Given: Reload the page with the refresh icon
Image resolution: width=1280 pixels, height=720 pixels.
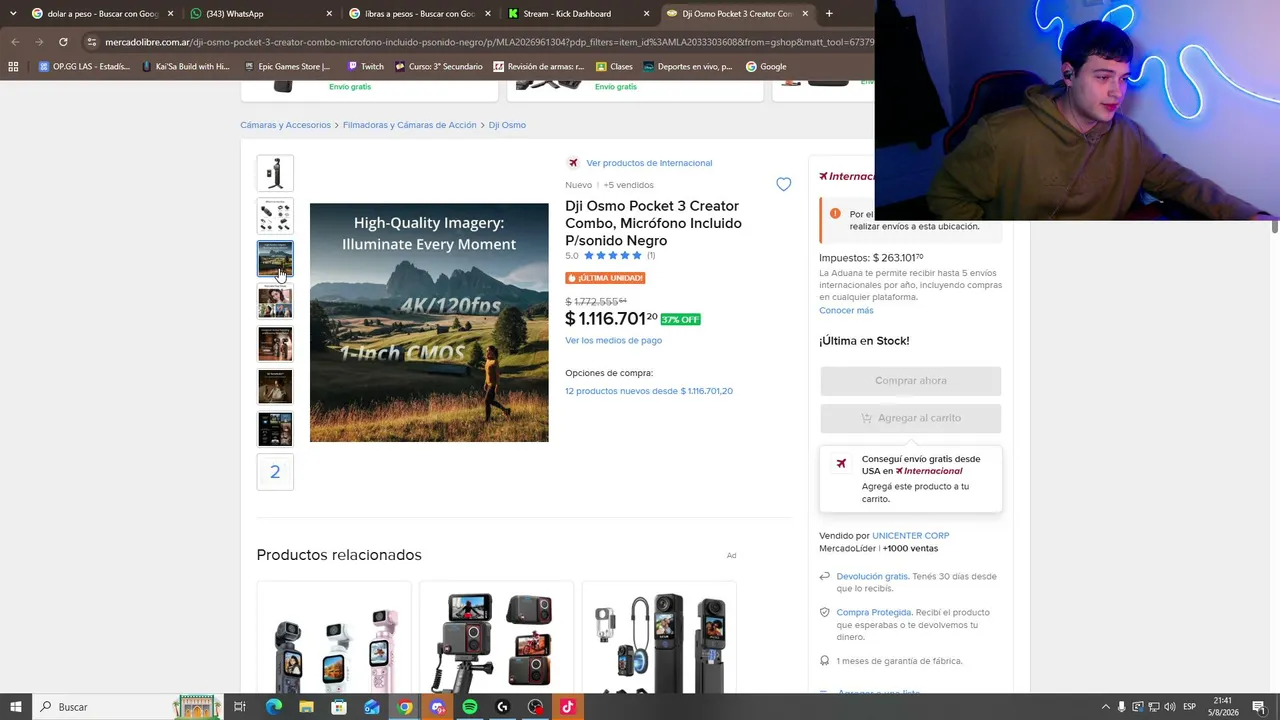Looking at the screenshot, I should click(63, 42).
